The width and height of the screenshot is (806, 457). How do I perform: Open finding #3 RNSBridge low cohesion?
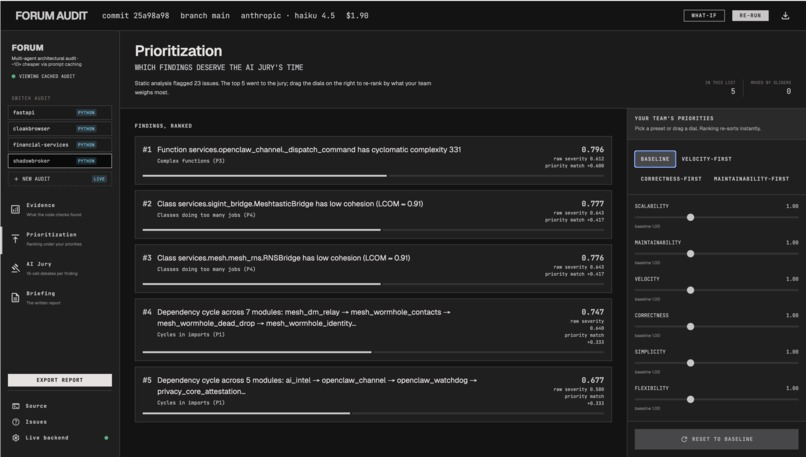373,268
